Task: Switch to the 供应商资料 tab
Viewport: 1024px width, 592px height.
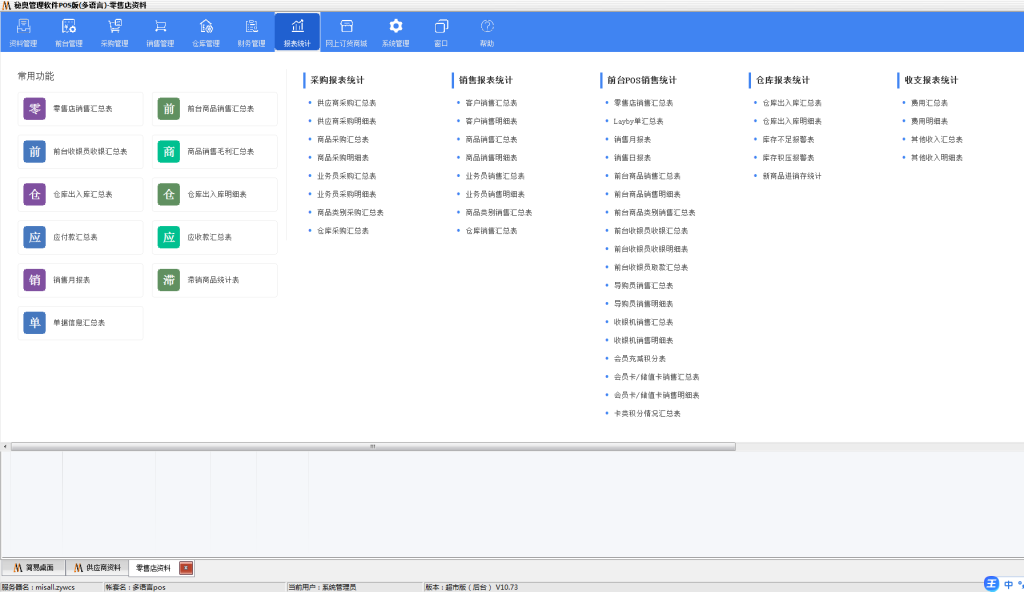Action: point(97,567)
